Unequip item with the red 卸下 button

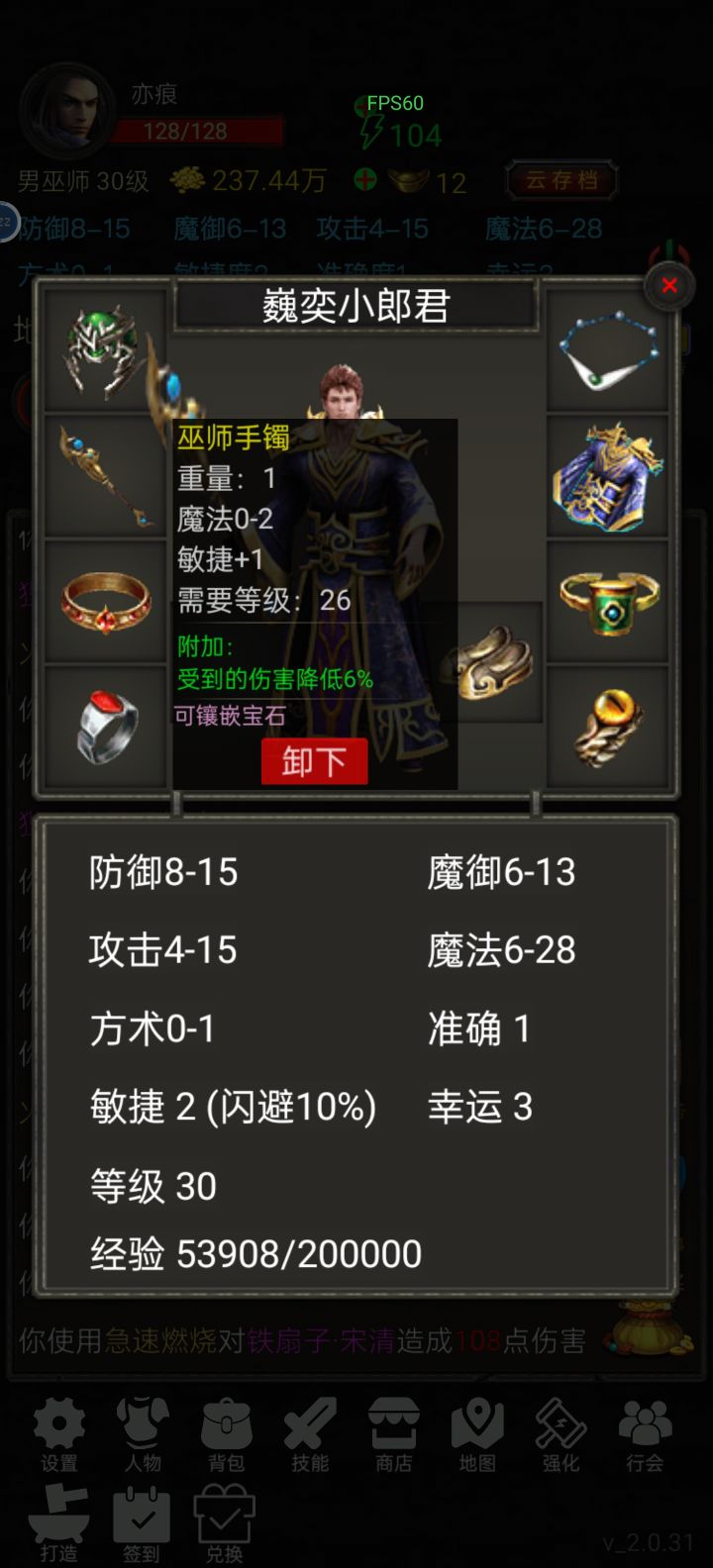[x=314, y=761]
